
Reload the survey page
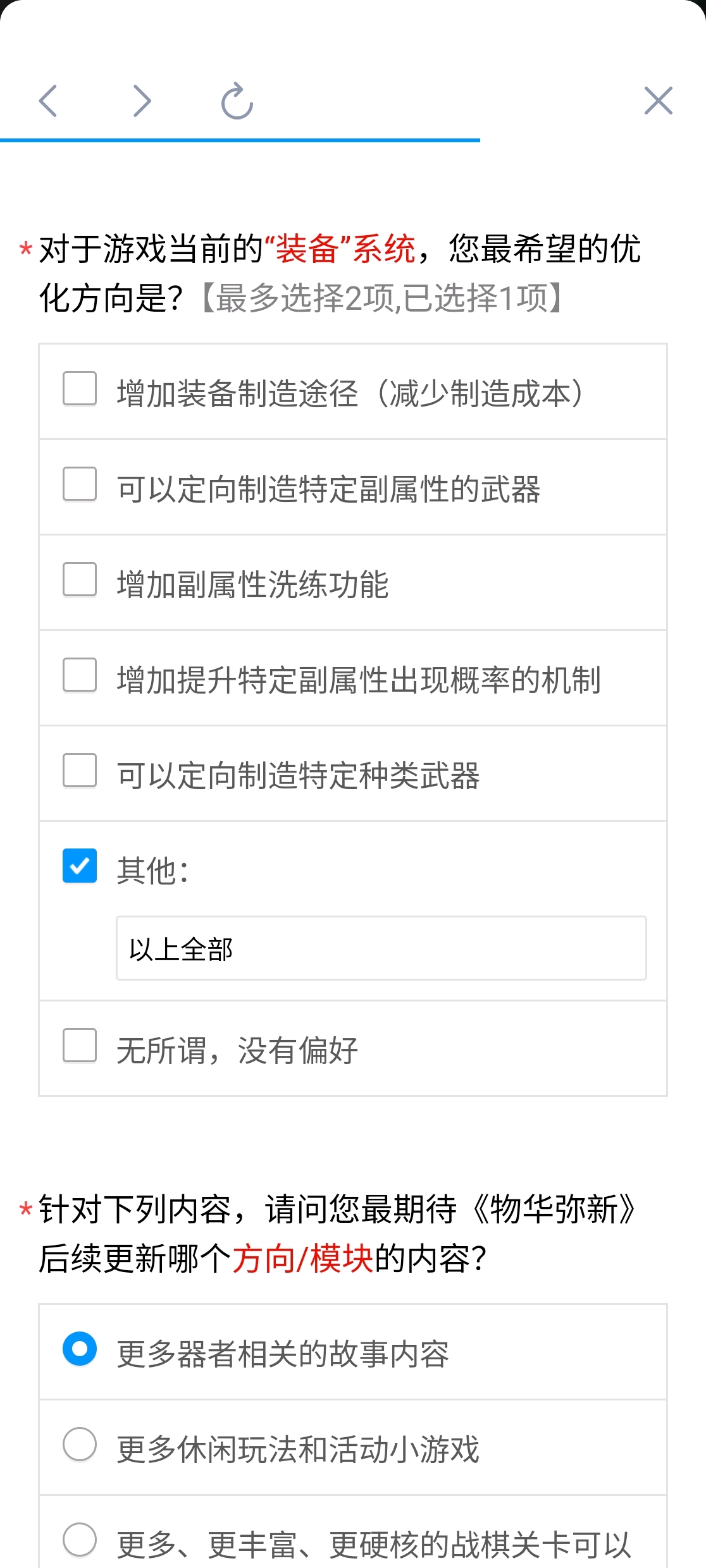coord(237,101)
